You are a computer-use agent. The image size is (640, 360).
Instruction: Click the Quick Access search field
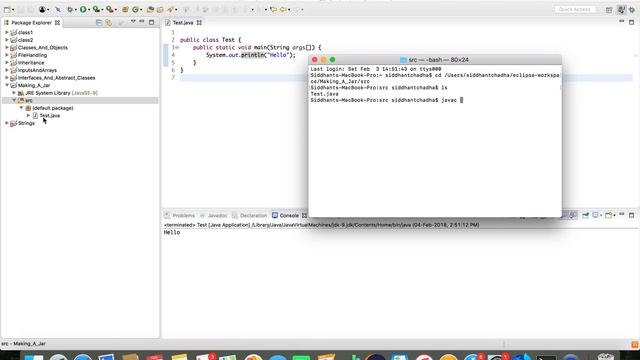tap(575, 9)
